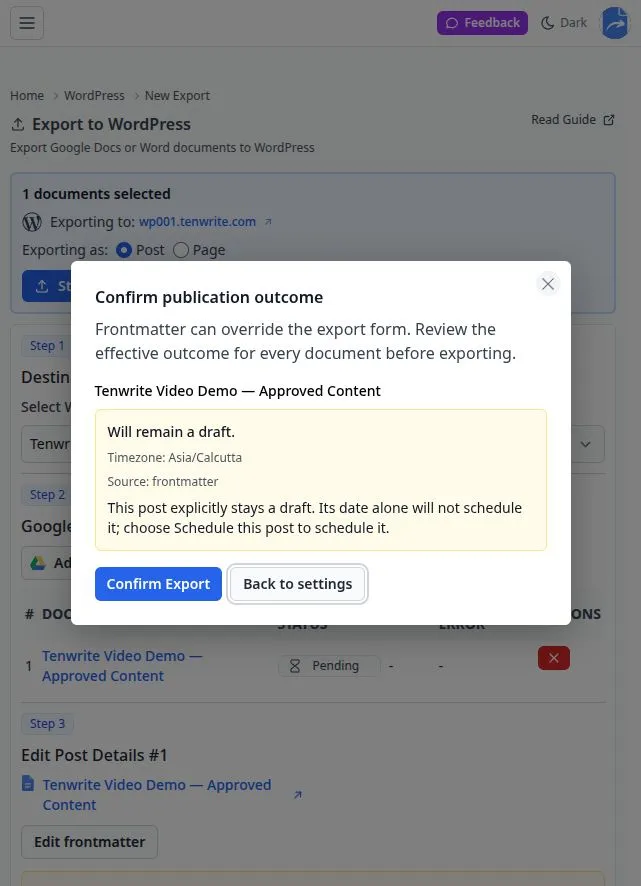
Task: Open document in new tab arrow icon
Action: click(298, 794)
